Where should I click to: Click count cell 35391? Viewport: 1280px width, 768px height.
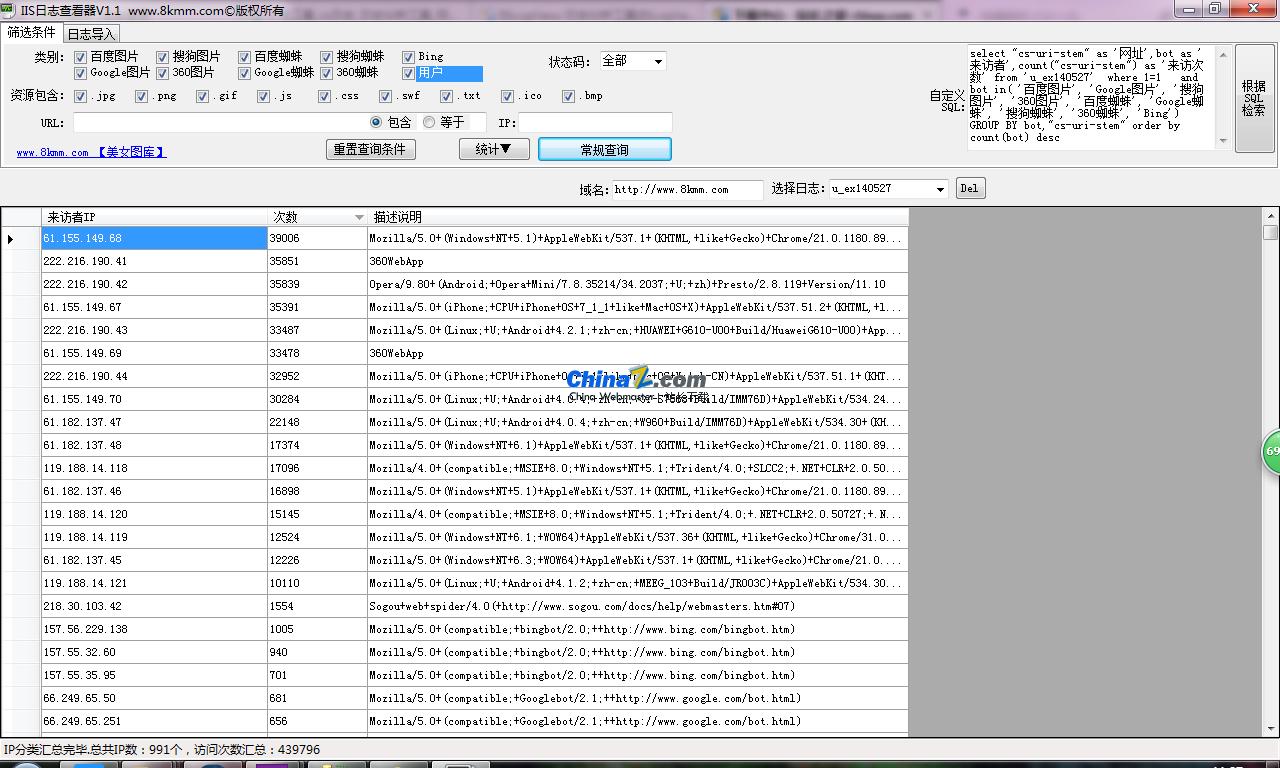click(x=317, y=307)
